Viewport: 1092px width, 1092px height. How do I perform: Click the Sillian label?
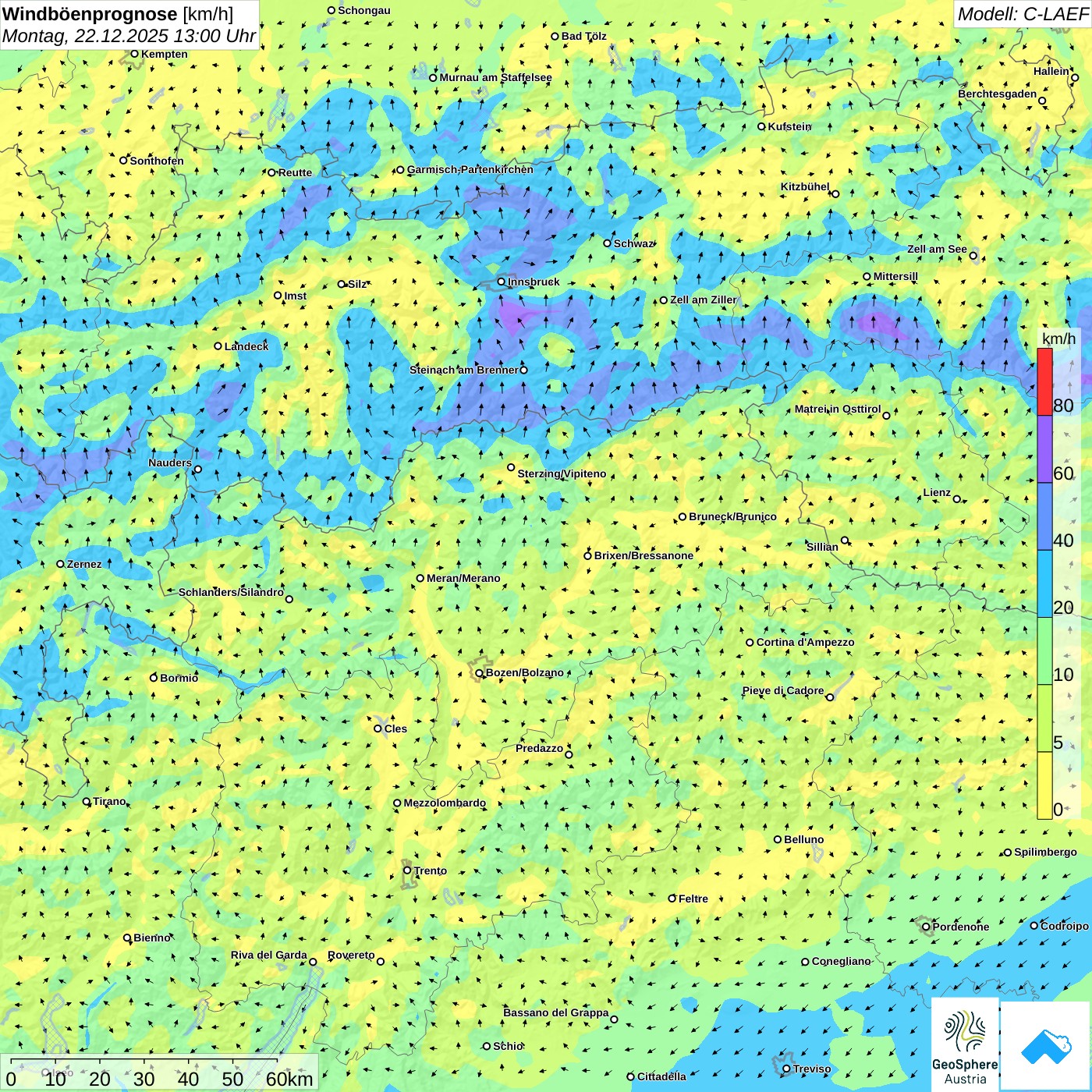coord(822,547)
